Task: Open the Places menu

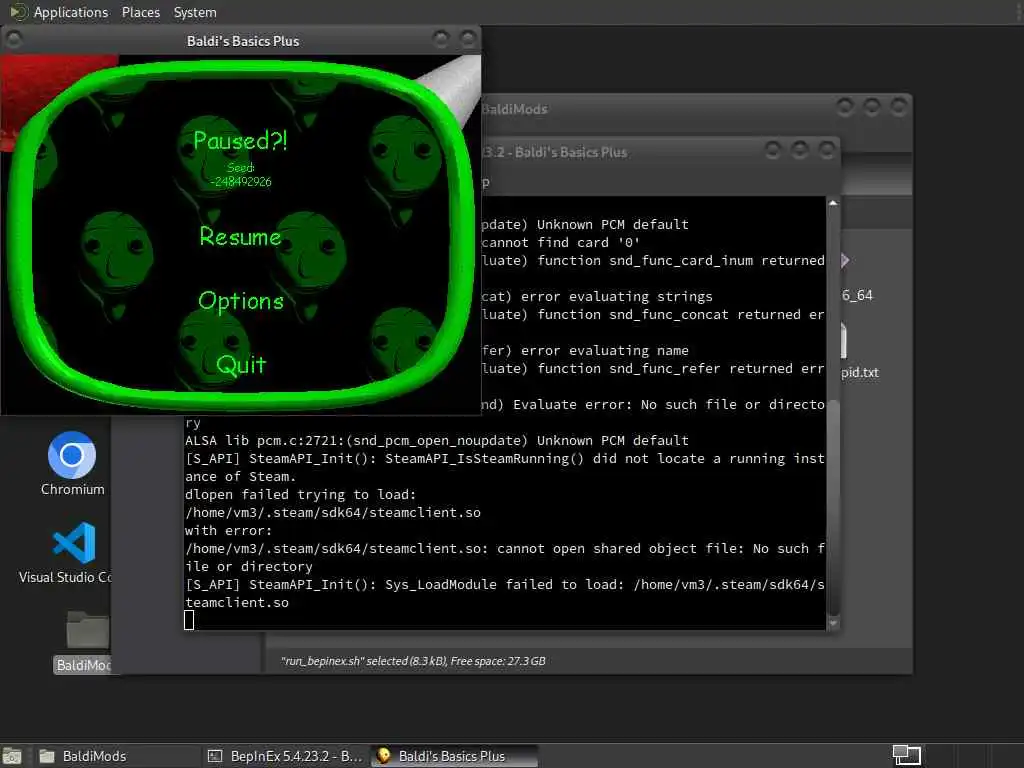Action: [x=140, y=12]
